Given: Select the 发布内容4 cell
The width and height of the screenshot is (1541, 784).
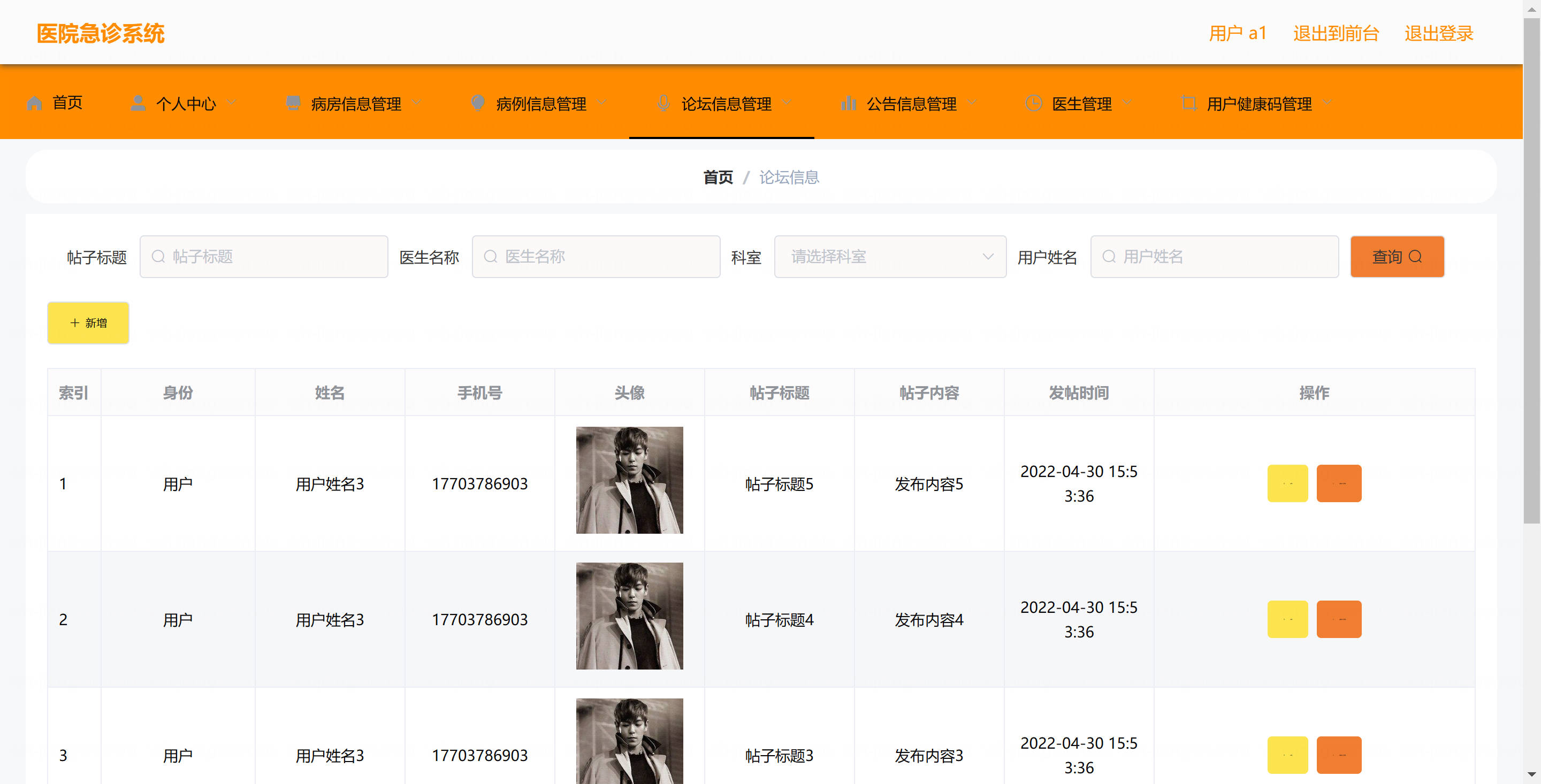Looking at the screenshot, I should [x=929, y=619].
